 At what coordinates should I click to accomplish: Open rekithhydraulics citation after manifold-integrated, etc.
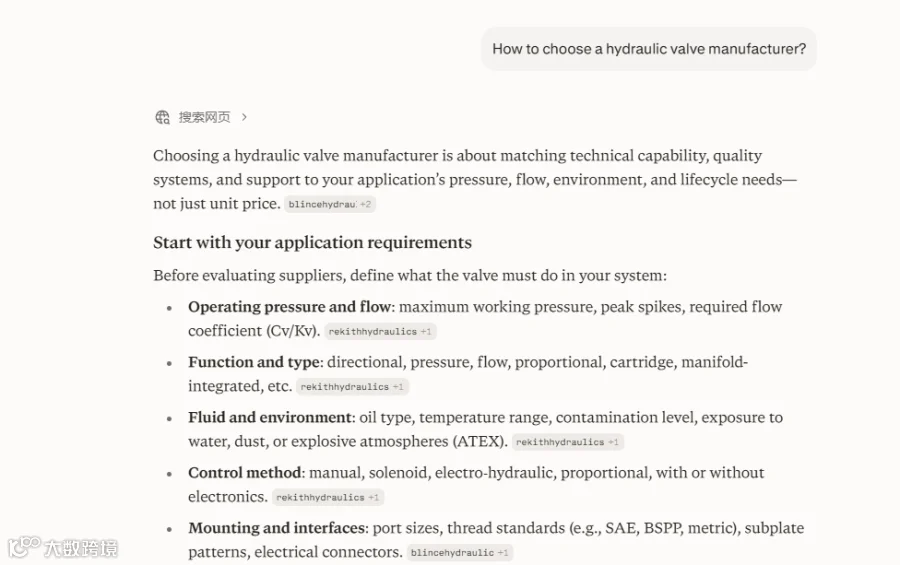[x=352, y=387]
